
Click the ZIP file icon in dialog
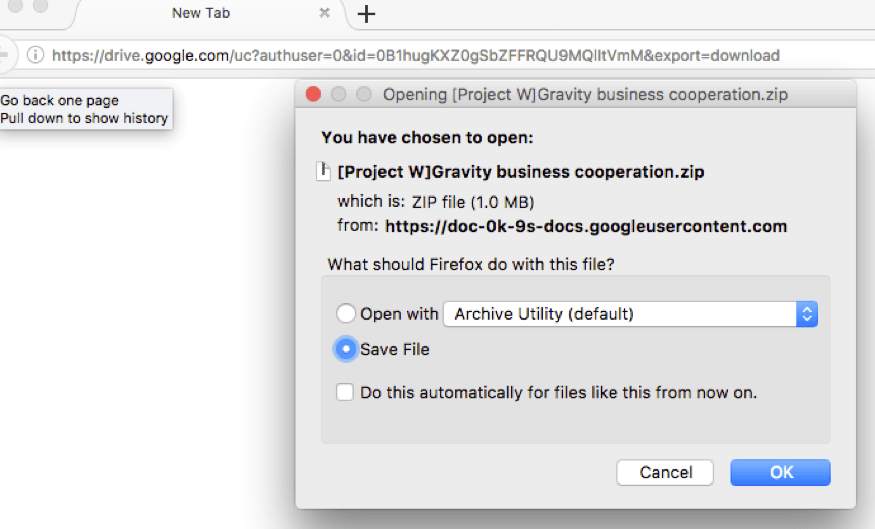pos(323,171)
